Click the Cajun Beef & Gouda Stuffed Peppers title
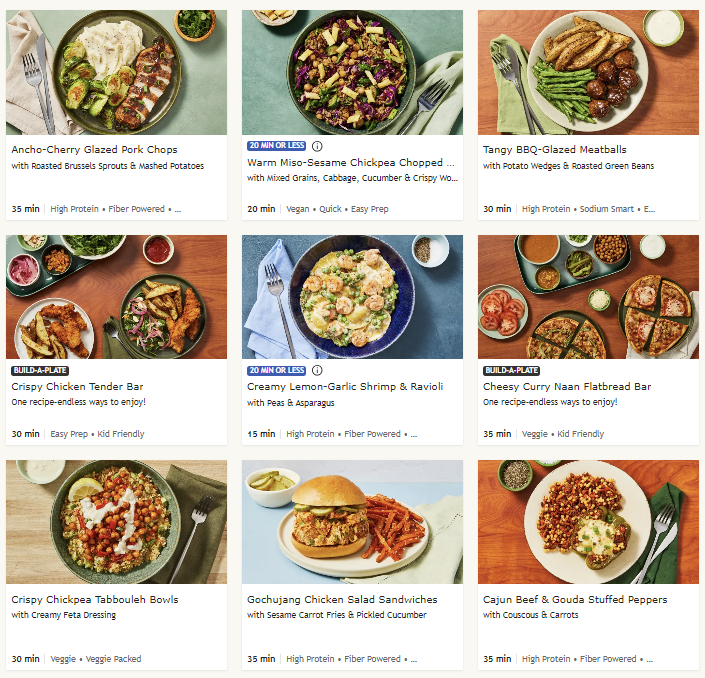The image size is (705, 678). click(575, 600)
